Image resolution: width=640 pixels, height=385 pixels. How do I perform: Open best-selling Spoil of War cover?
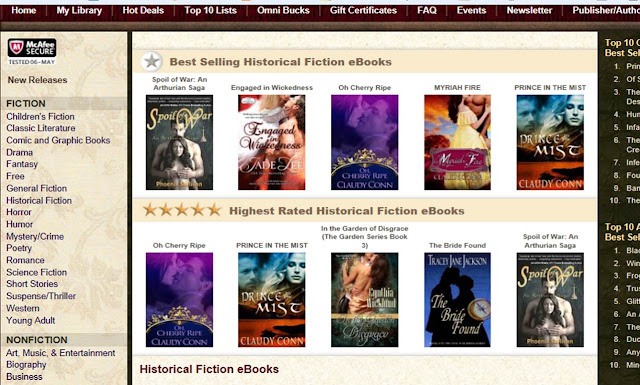point(179,142)
